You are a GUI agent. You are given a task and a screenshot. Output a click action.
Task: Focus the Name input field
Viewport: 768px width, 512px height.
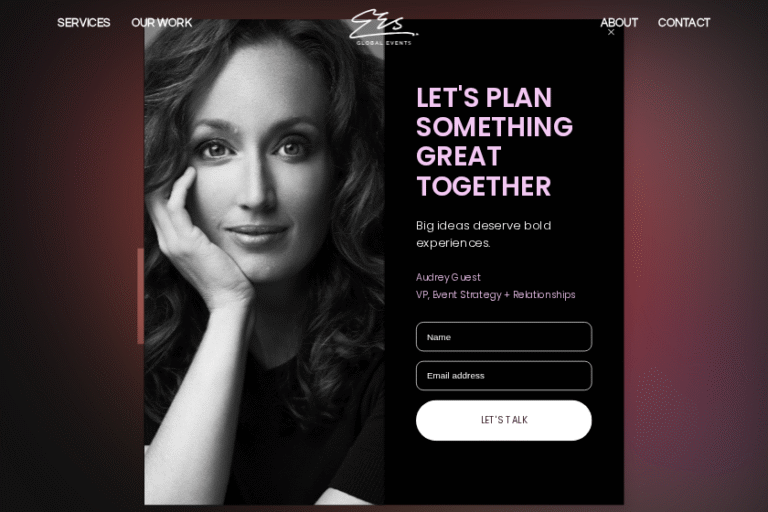pos(504,337)
